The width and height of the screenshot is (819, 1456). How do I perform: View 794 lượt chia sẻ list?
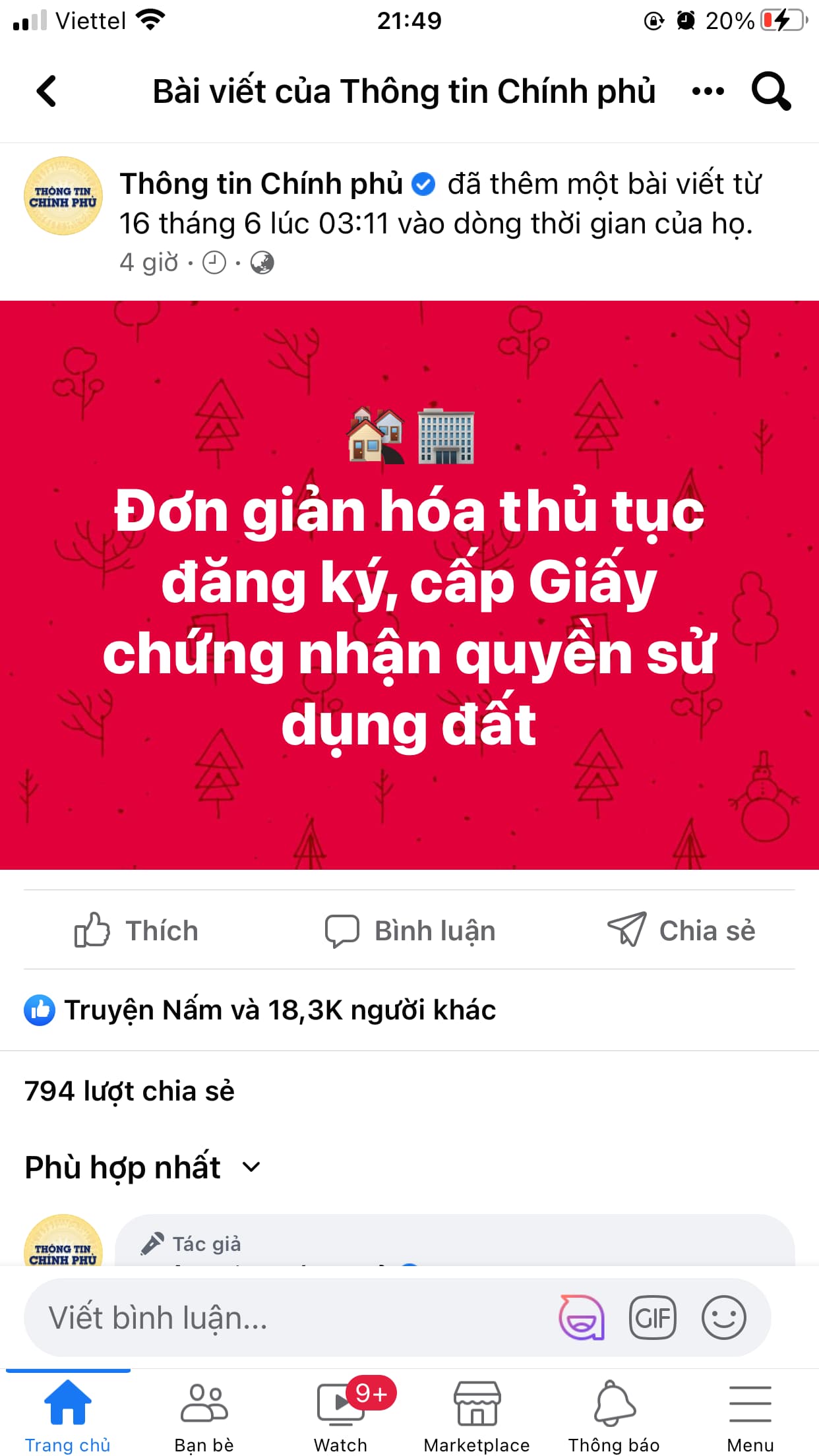[129, 1091]
